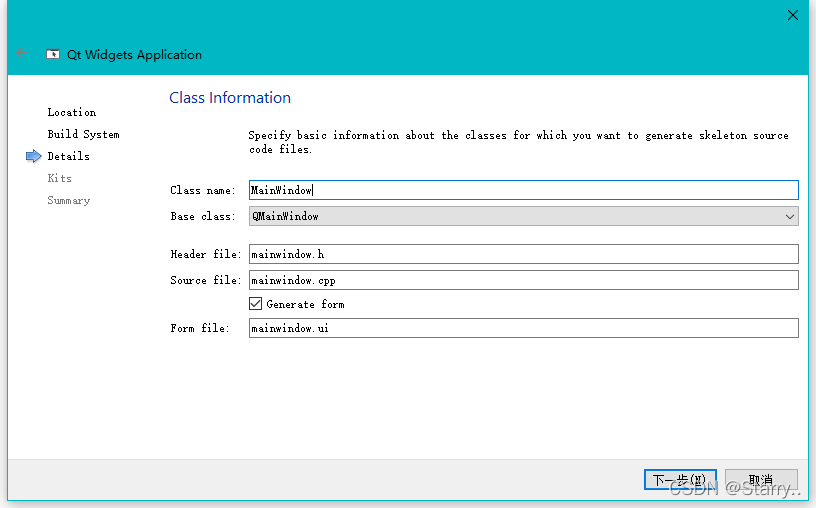
Task: Click the Qt Widgets Application wizard icon
Action: click(x=53, y=54)
